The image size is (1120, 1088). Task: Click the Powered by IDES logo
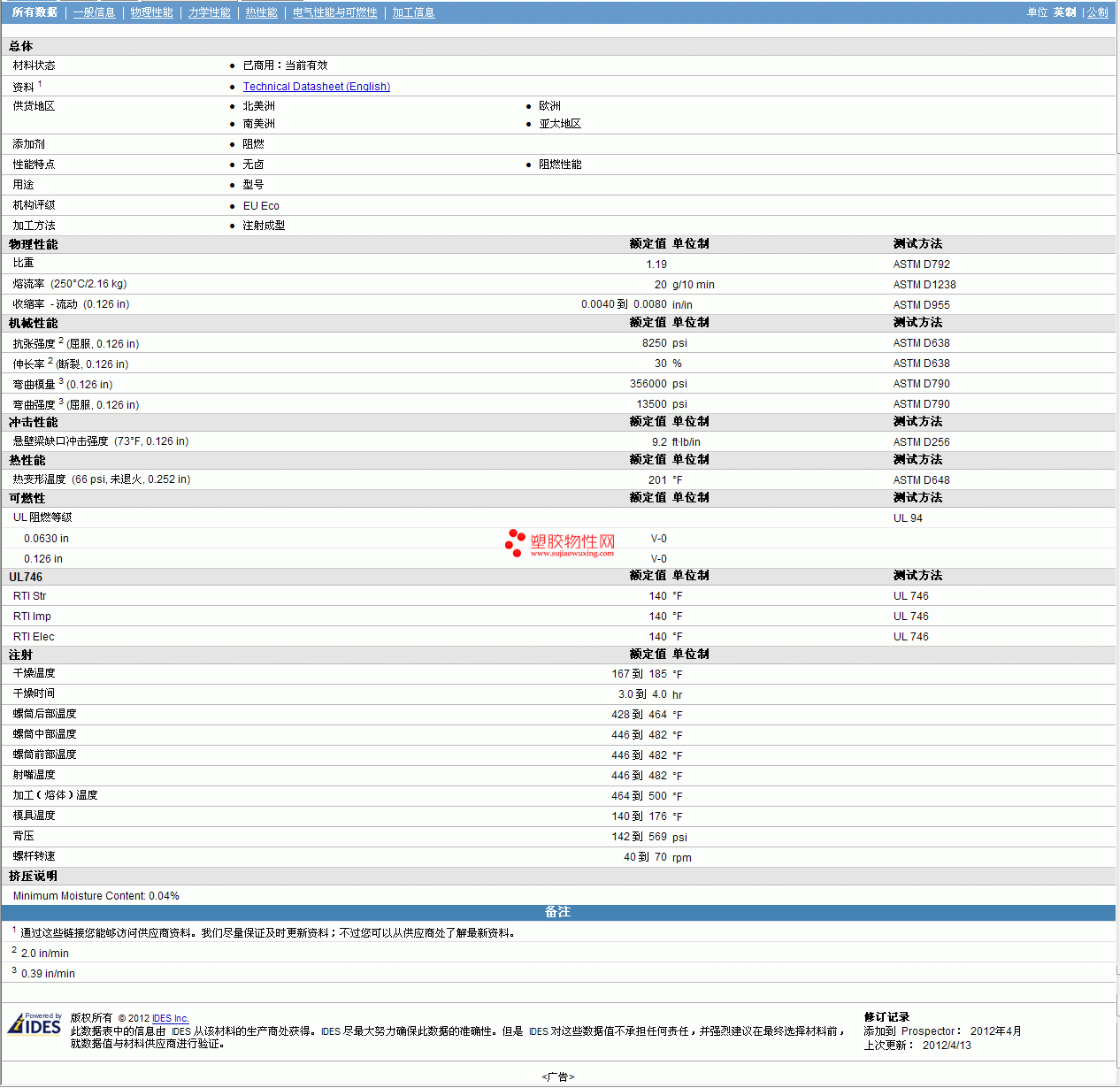click(35, 1024)
